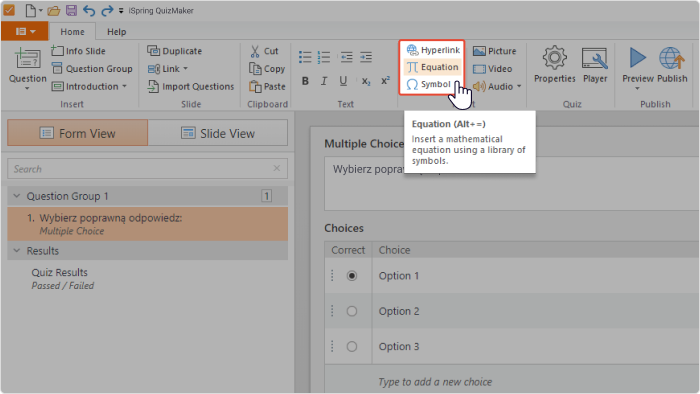Add an Info Slide

point(79,51)
